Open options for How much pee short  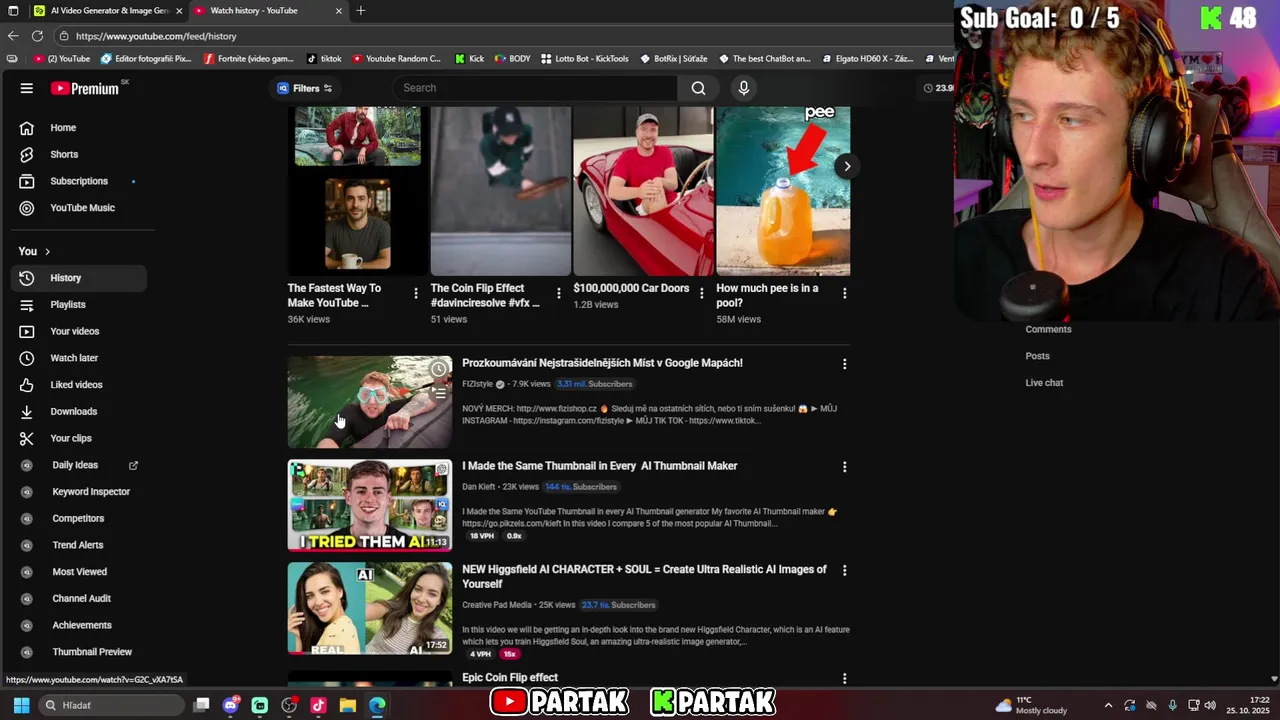click(x=845, y=294)
